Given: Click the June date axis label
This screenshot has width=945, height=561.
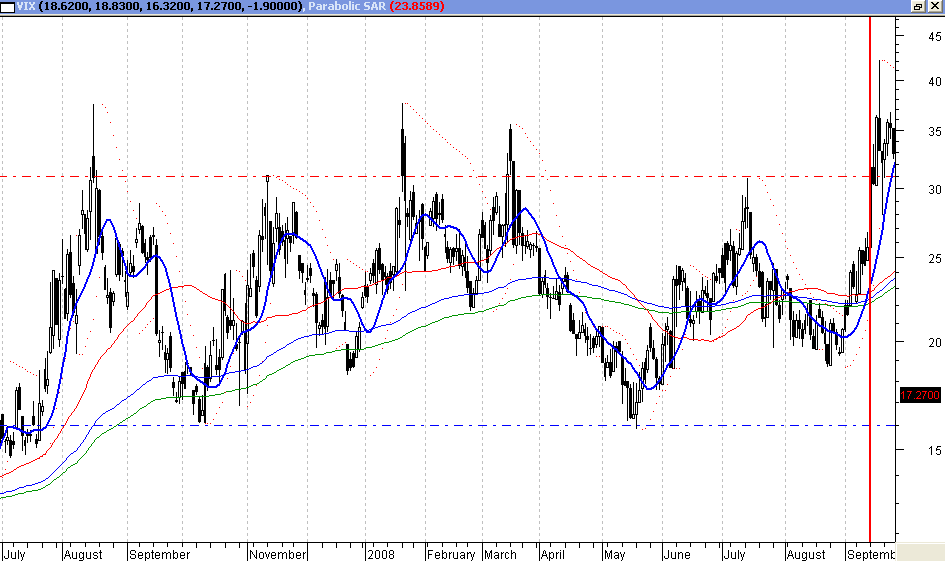Looking at the screenshot, I should coord(677,554).
